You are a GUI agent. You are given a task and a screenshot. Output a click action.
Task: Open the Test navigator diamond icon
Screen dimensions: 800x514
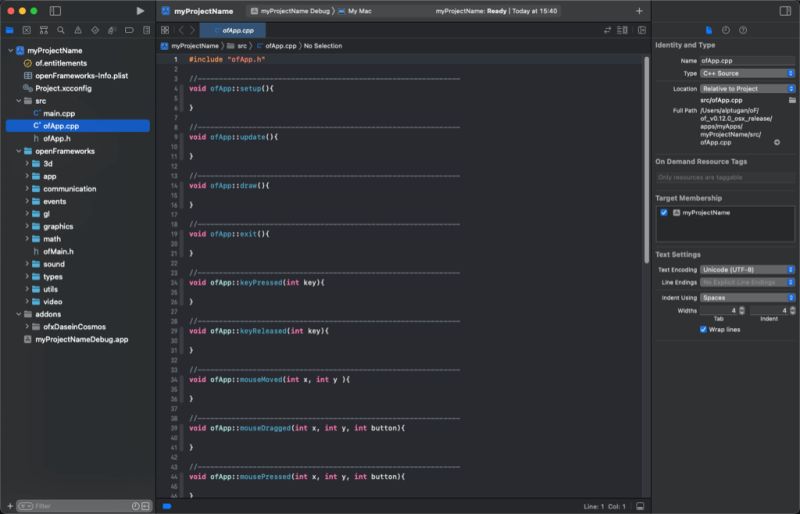95,30
